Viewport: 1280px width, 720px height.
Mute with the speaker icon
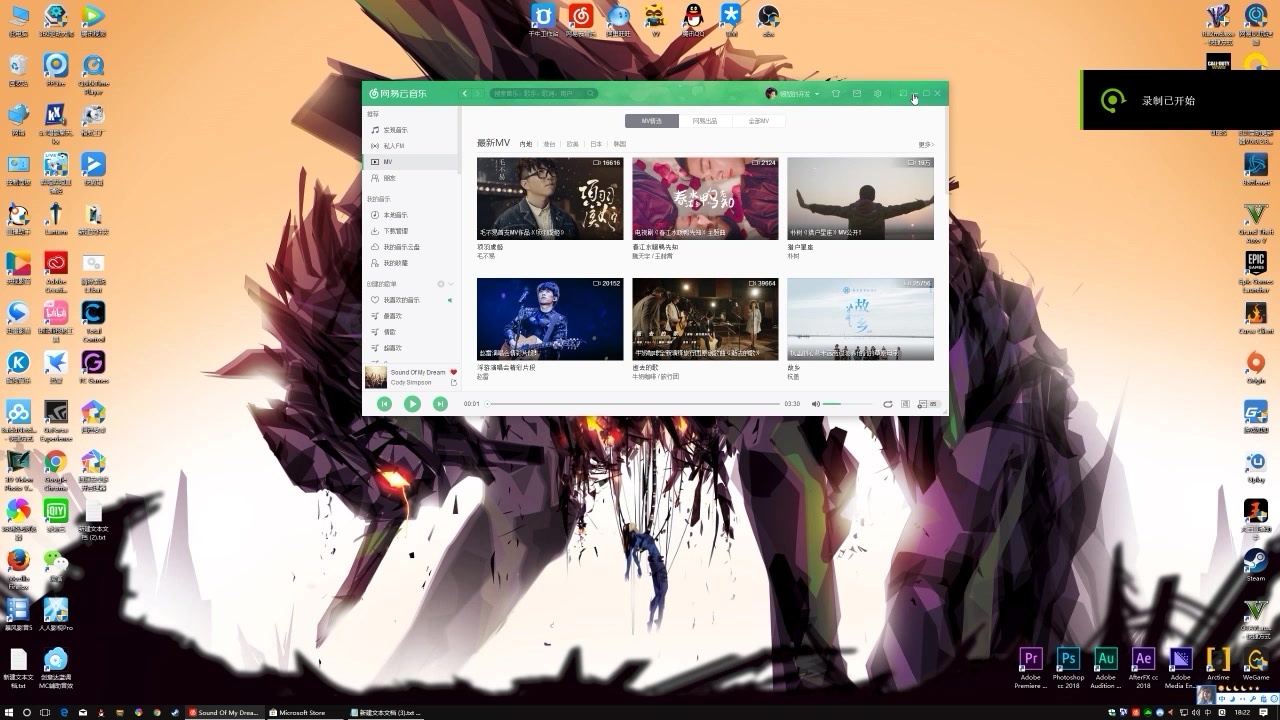(x=816, y=404)
